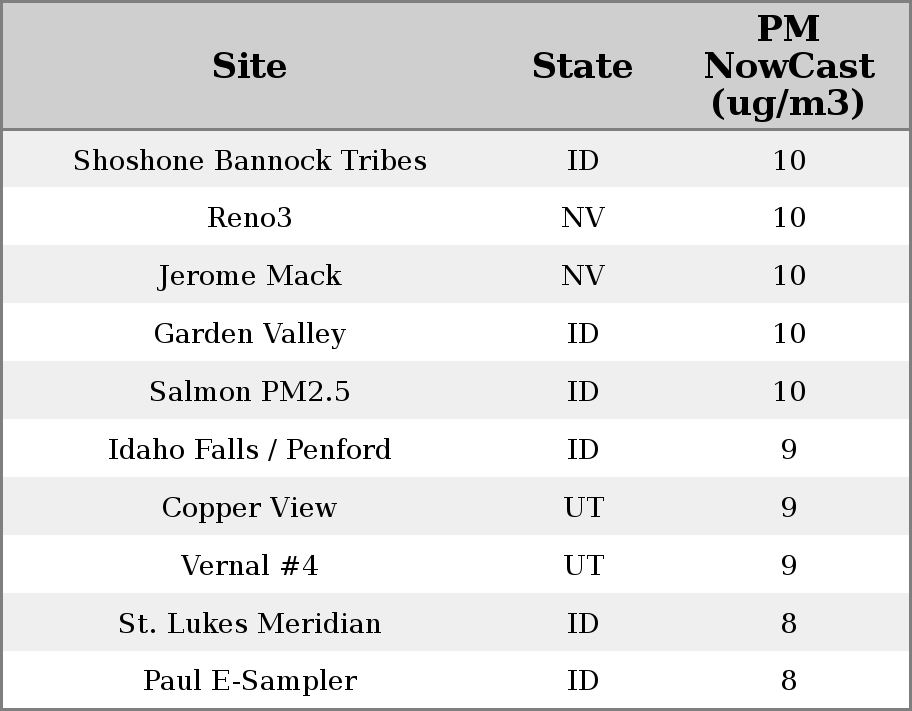Open the Garden Valley site entry
The height and width of the screenshot is (711, 912).
click(x=249, y=334)
